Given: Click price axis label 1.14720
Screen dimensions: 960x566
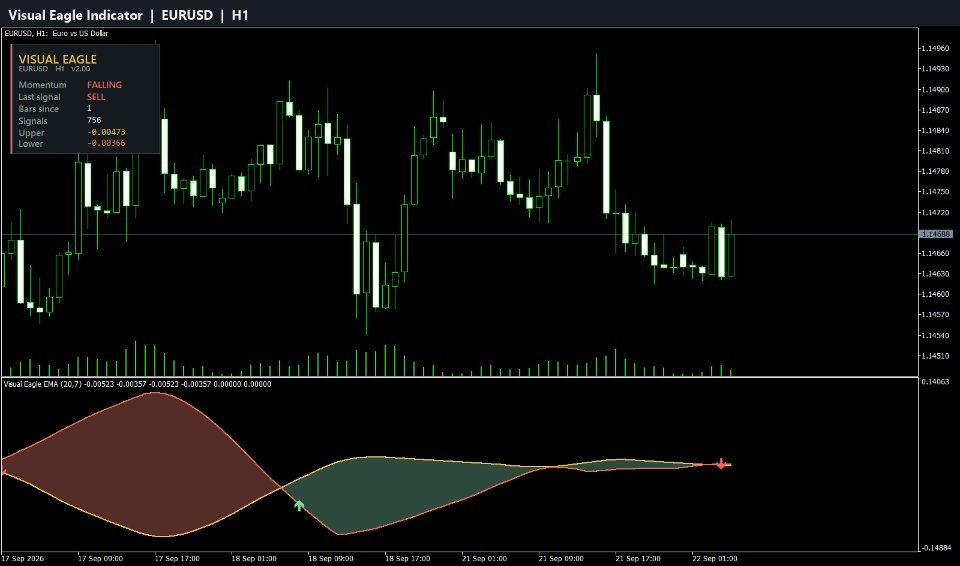Looking at the screenshot, I should pyautogui.click(x=936, y=213).
